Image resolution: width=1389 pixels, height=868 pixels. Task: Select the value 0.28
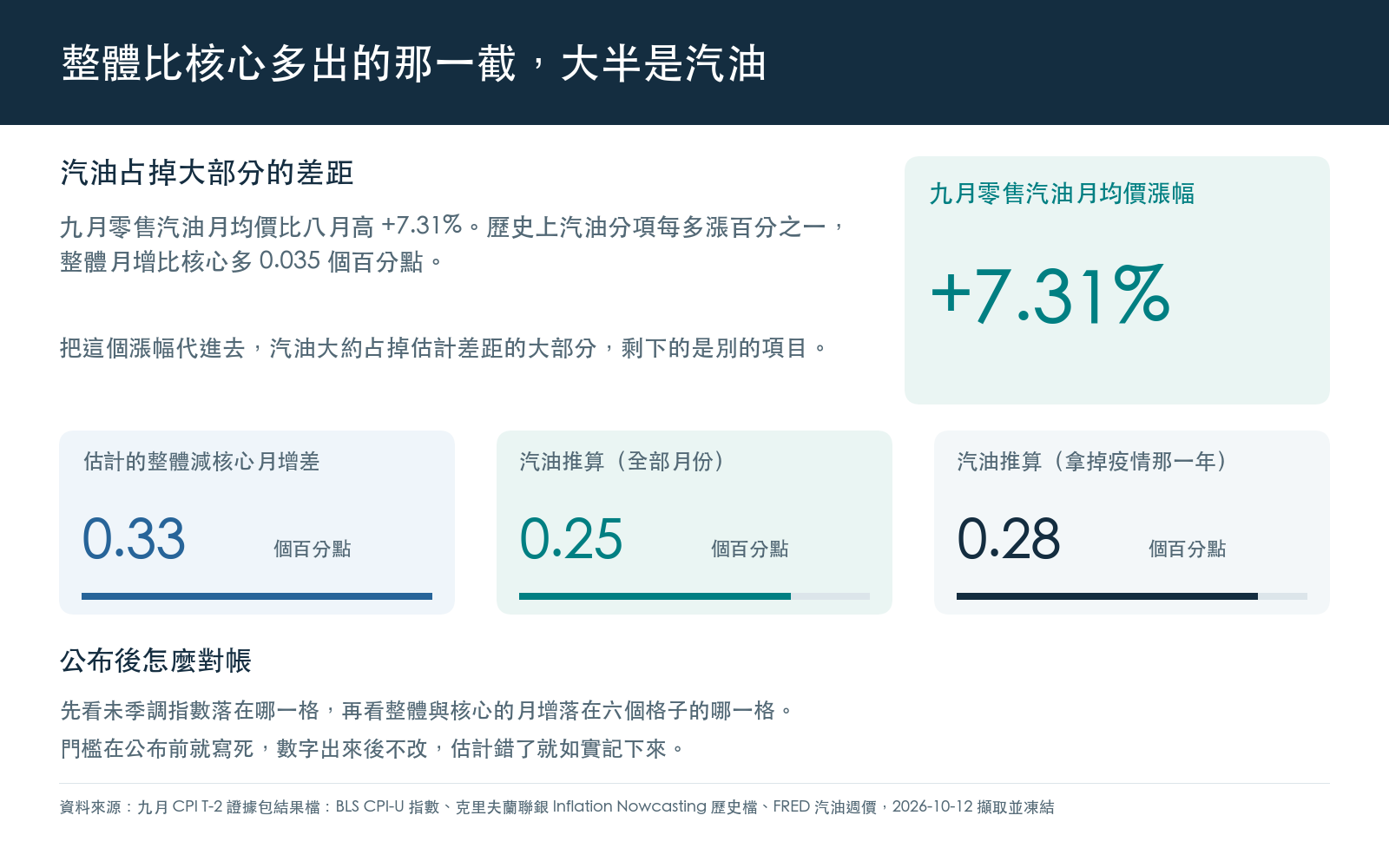[x=1009, y=539]
